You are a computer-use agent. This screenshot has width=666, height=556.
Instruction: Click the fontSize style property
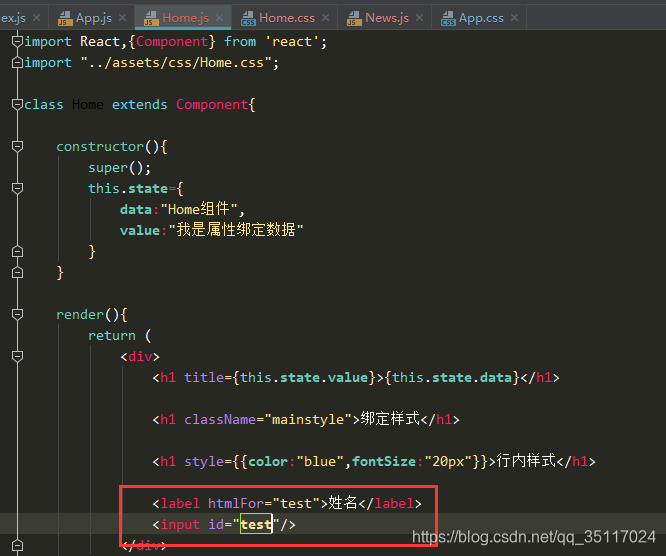point(384,462)
